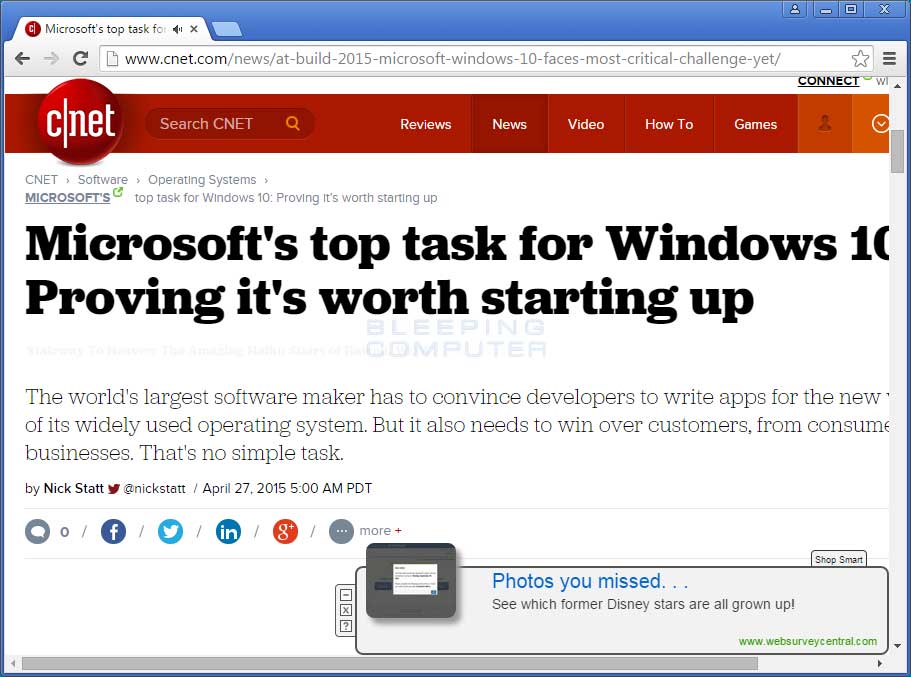
Task: Go to CNET breadcrumb link
Action: coord(41,180)
